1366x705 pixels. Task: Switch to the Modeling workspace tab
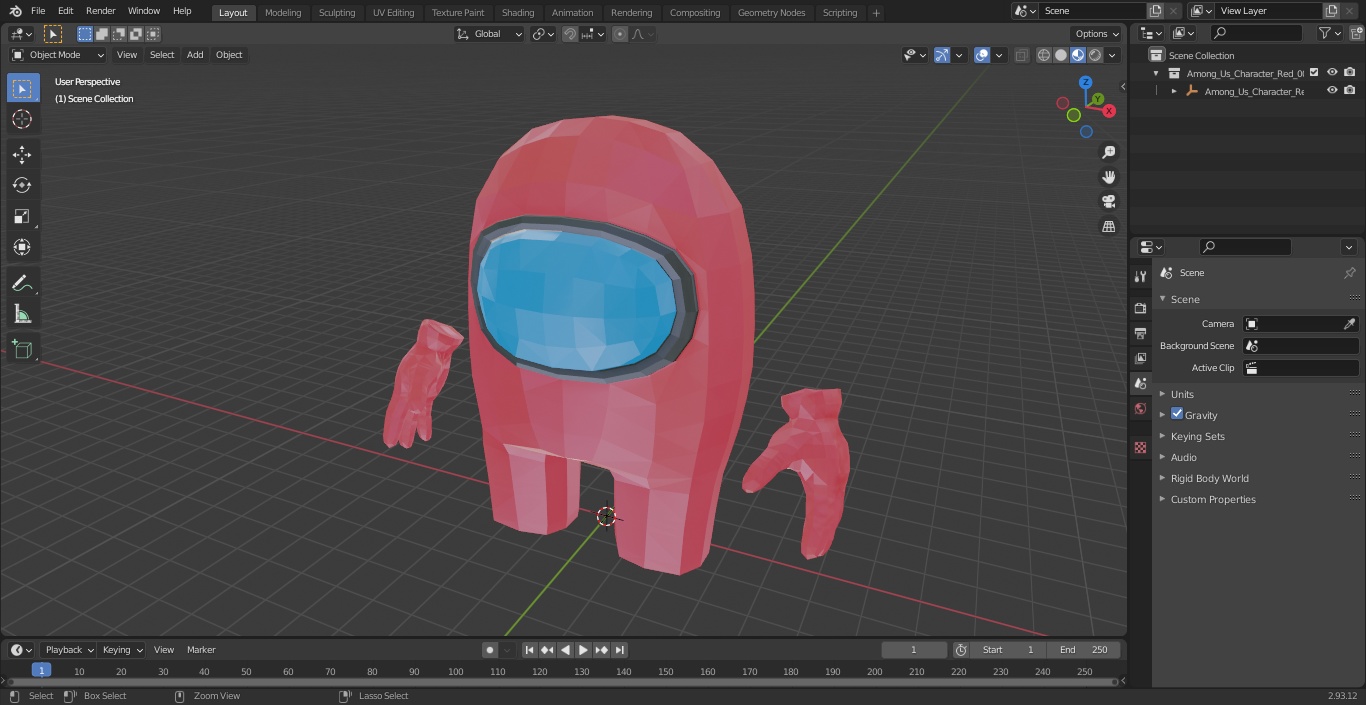coord(283,12)
